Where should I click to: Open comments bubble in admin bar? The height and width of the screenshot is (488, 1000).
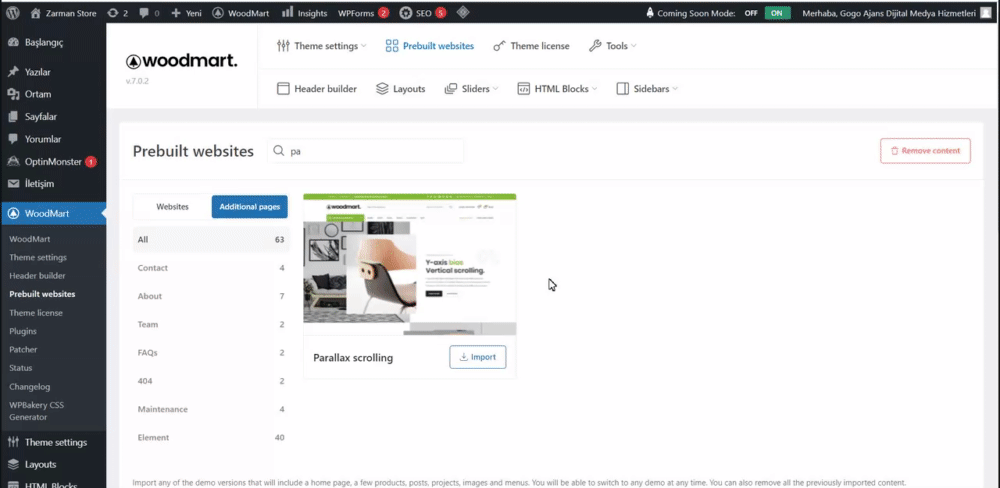click(x=149, y=13)
